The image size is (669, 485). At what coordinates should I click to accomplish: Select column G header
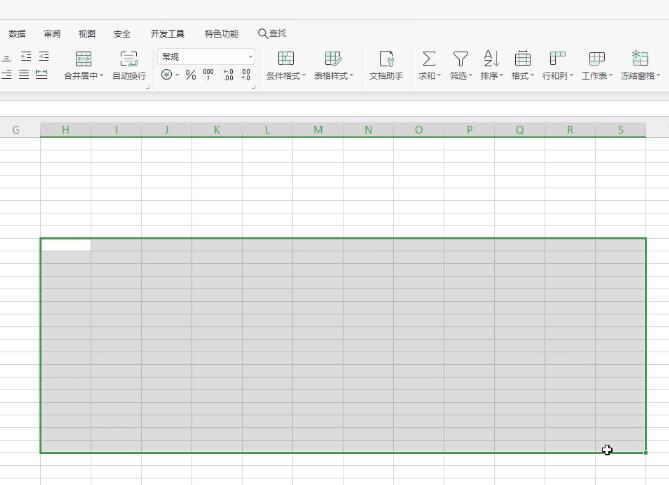pos(16,130)
